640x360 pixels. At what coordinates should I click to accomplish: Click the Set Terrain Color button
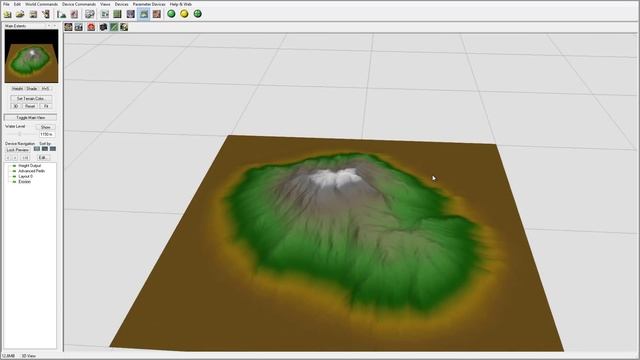coord(31,98)
